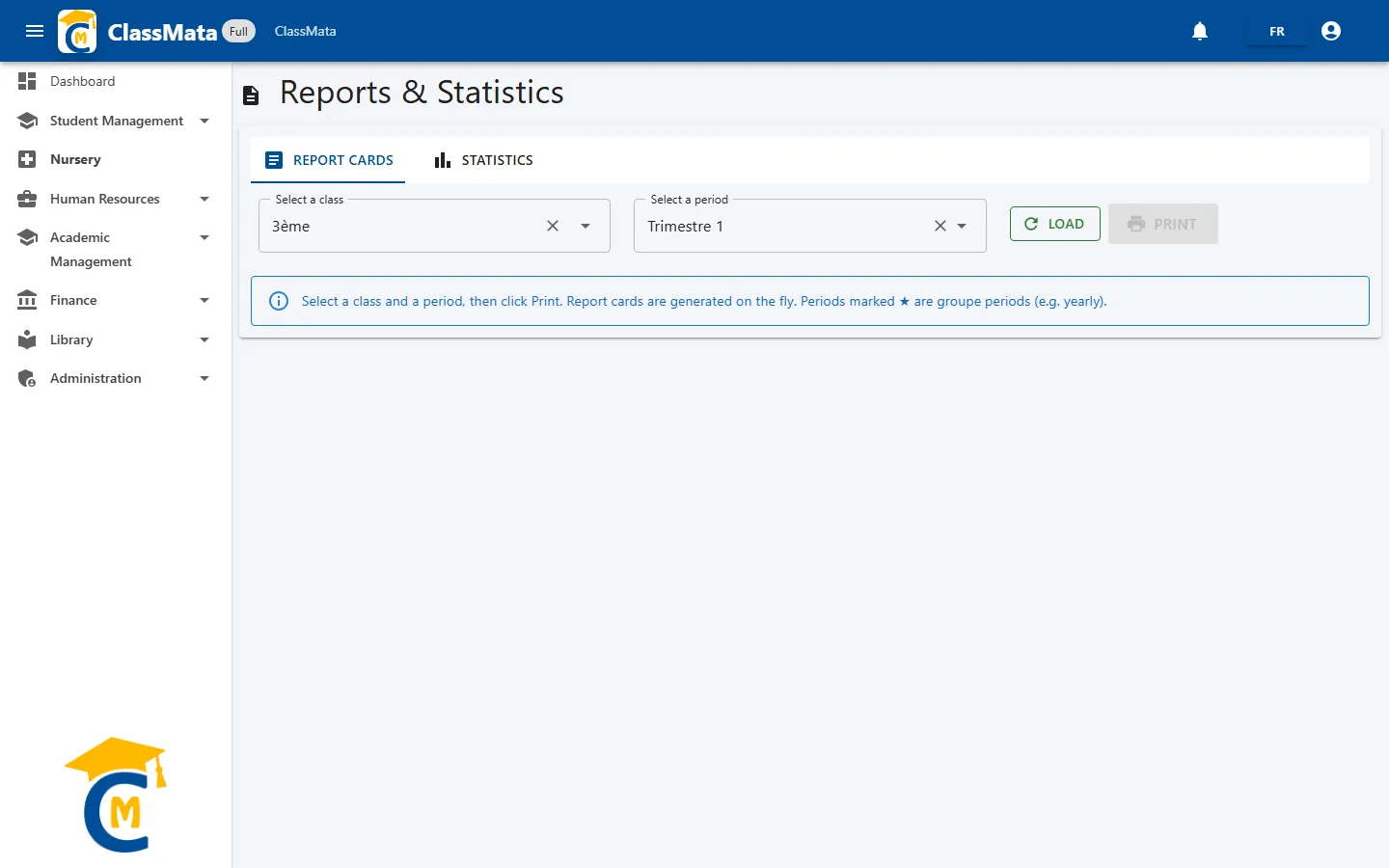Image resolution: width=1389 pixels, height=868 pixels.
Task: Click the Reports & Statistics document icon
Action: point(251,95)
